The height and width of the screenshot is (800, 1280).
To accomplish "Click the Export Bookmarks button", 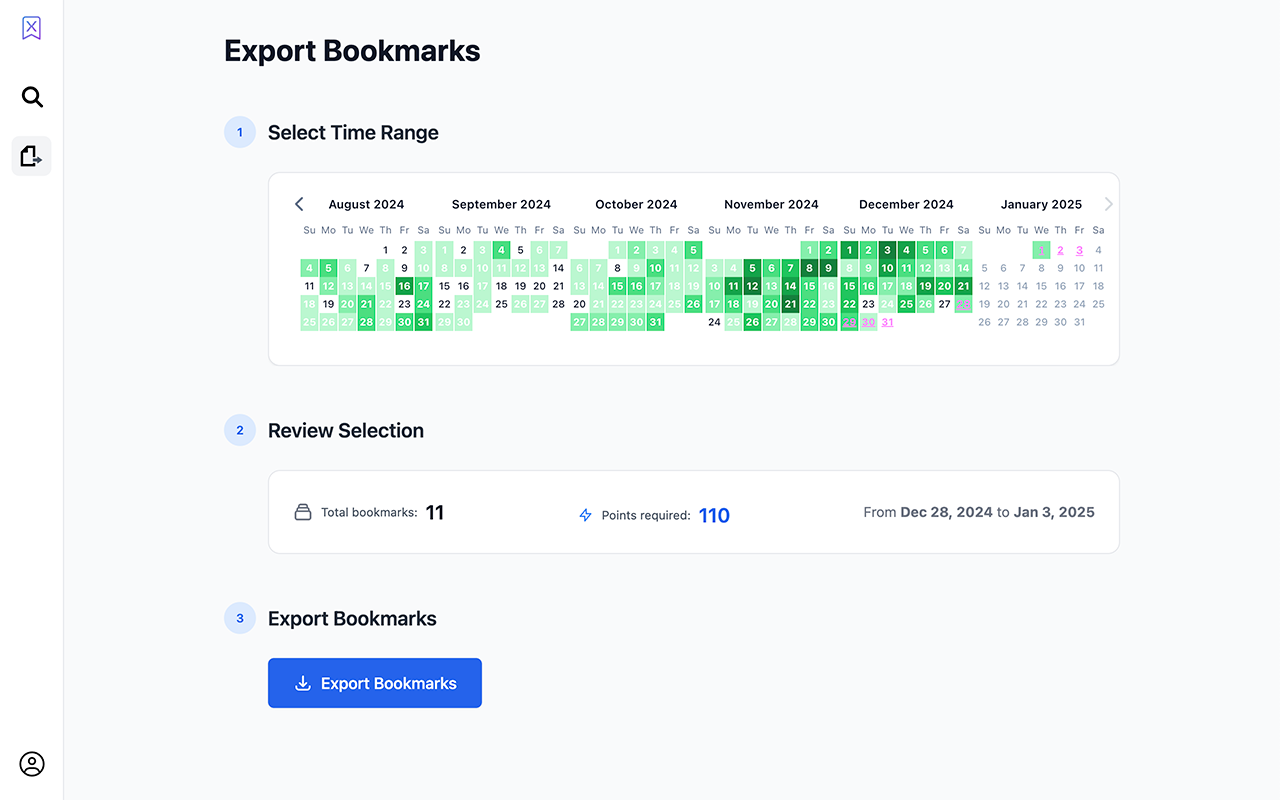I will coord(375,683).
